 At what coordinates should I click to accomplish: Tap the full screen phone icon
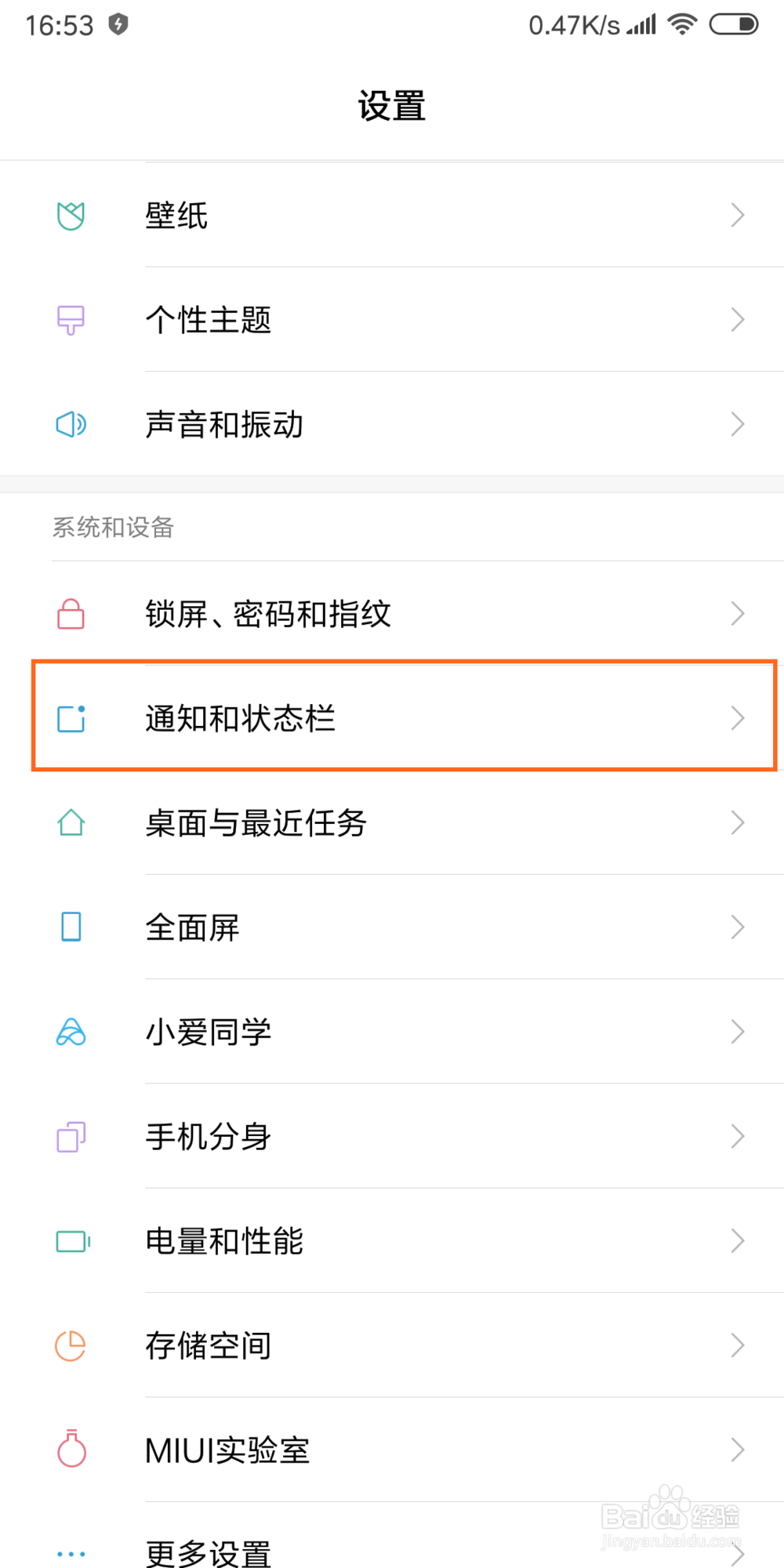click(x=71, y=927)
